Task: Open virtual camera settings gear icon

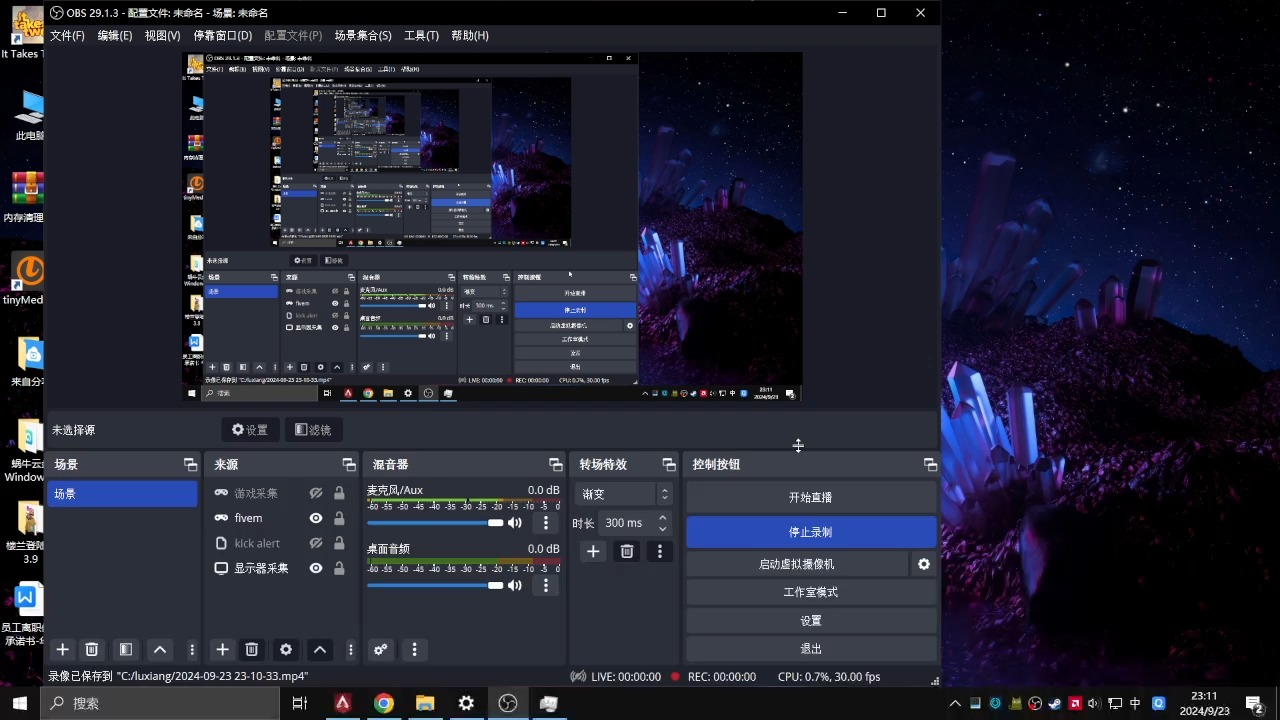Action: 924,564
